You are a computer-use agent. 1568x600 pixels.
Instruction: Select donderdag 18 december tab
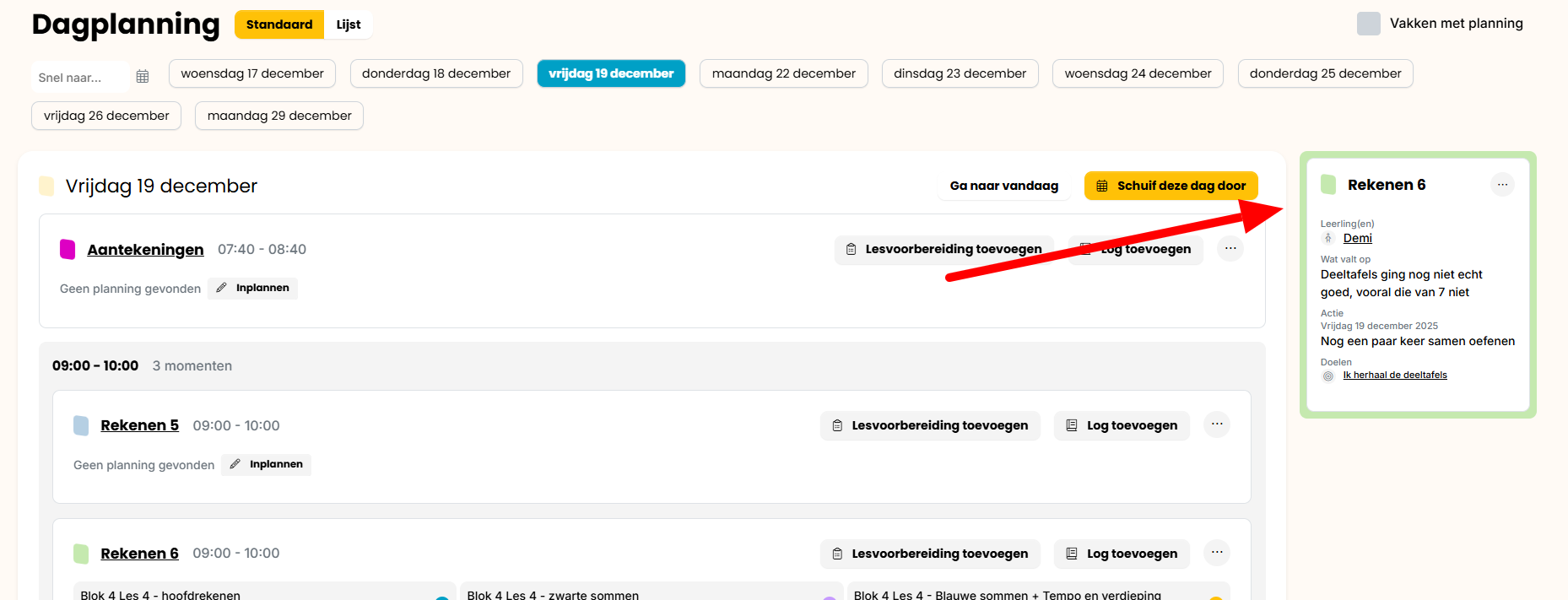436,73
